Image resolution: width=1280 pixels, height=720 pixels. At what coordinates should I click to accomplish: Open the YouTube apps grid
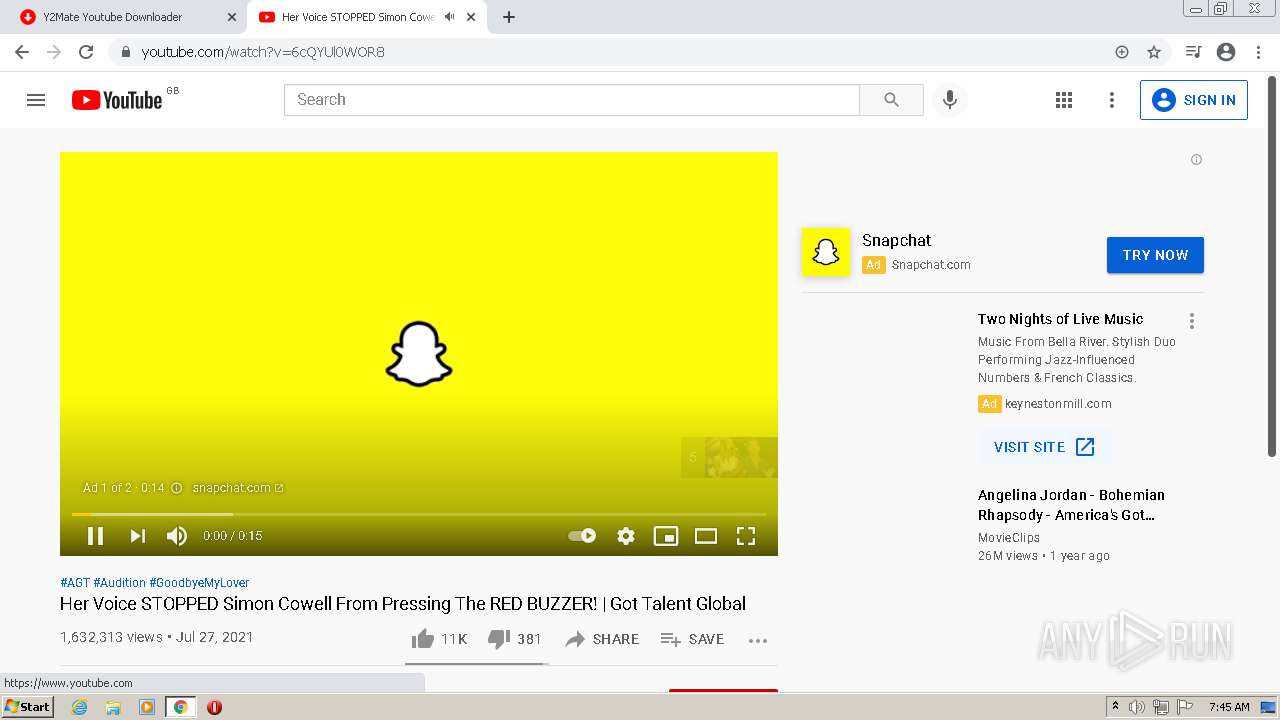coord(1064,100)
